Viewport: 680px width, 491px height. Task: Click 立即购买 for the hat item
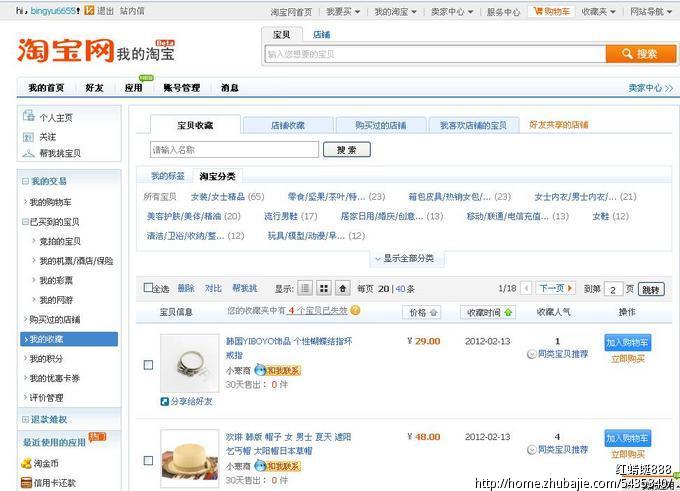(628, 454)
